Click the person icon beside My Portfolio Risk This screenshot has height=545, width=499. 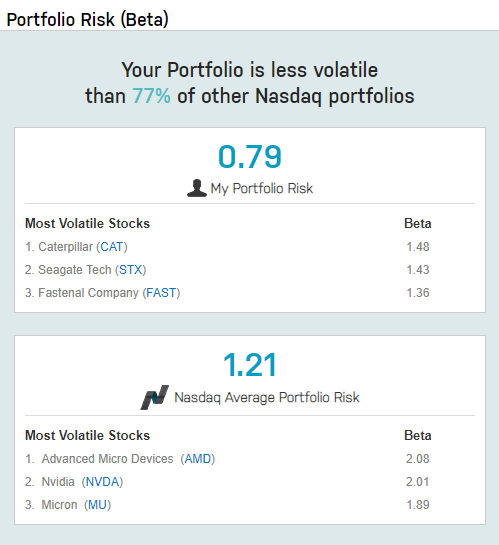[x=197, y=188]
